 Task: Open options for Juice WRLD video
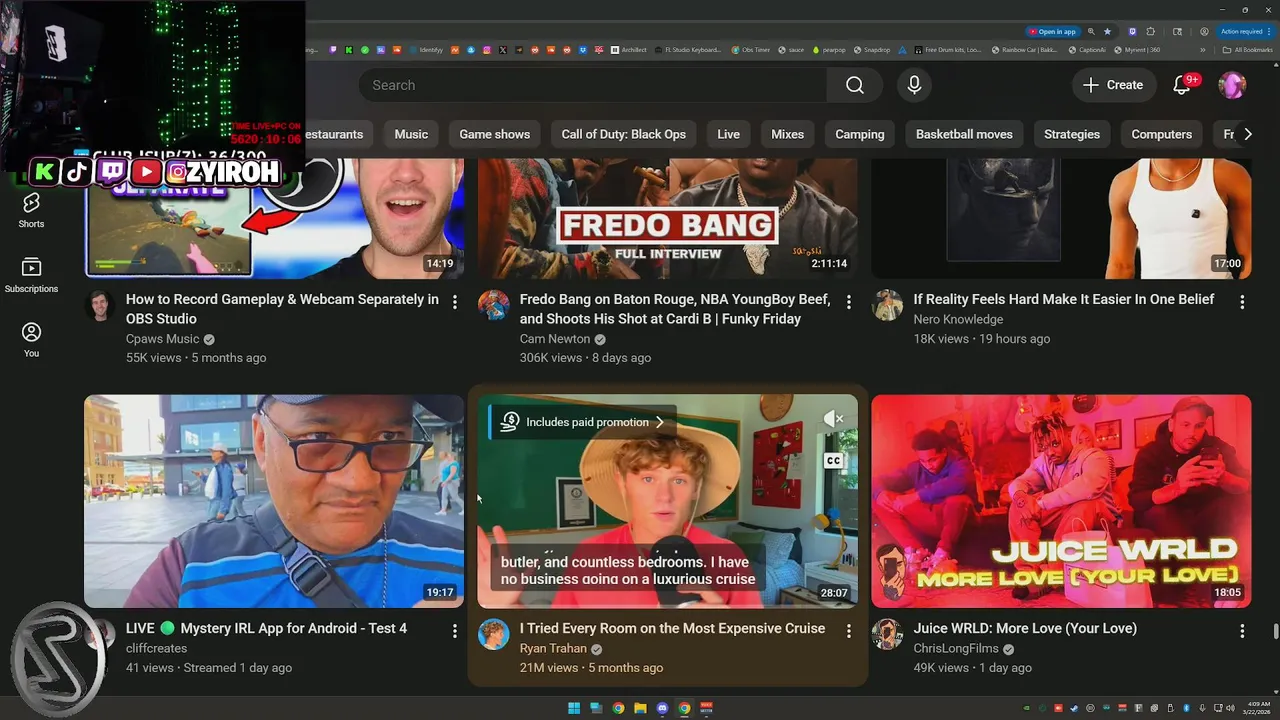click(x=1242, y=631)
